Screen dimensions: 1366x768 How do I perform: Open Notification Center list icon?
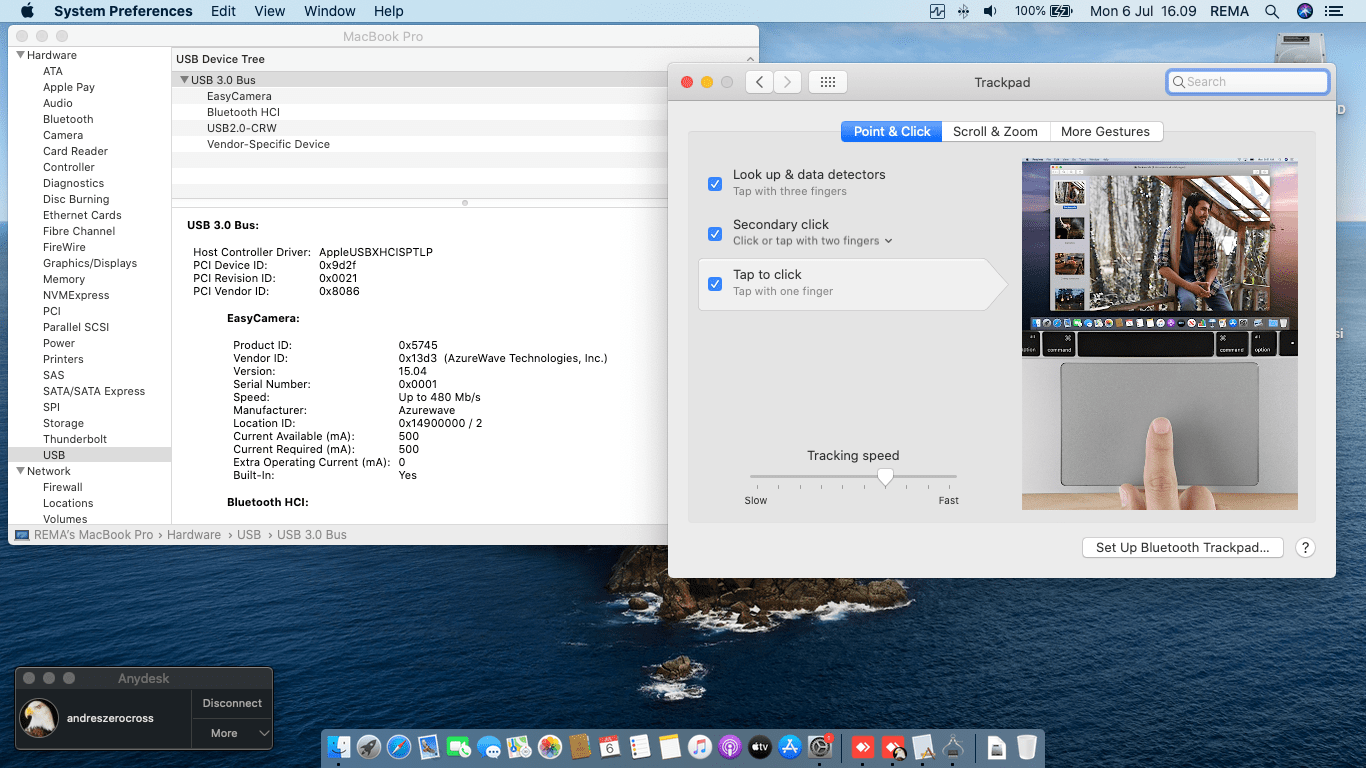[1334, 11]
